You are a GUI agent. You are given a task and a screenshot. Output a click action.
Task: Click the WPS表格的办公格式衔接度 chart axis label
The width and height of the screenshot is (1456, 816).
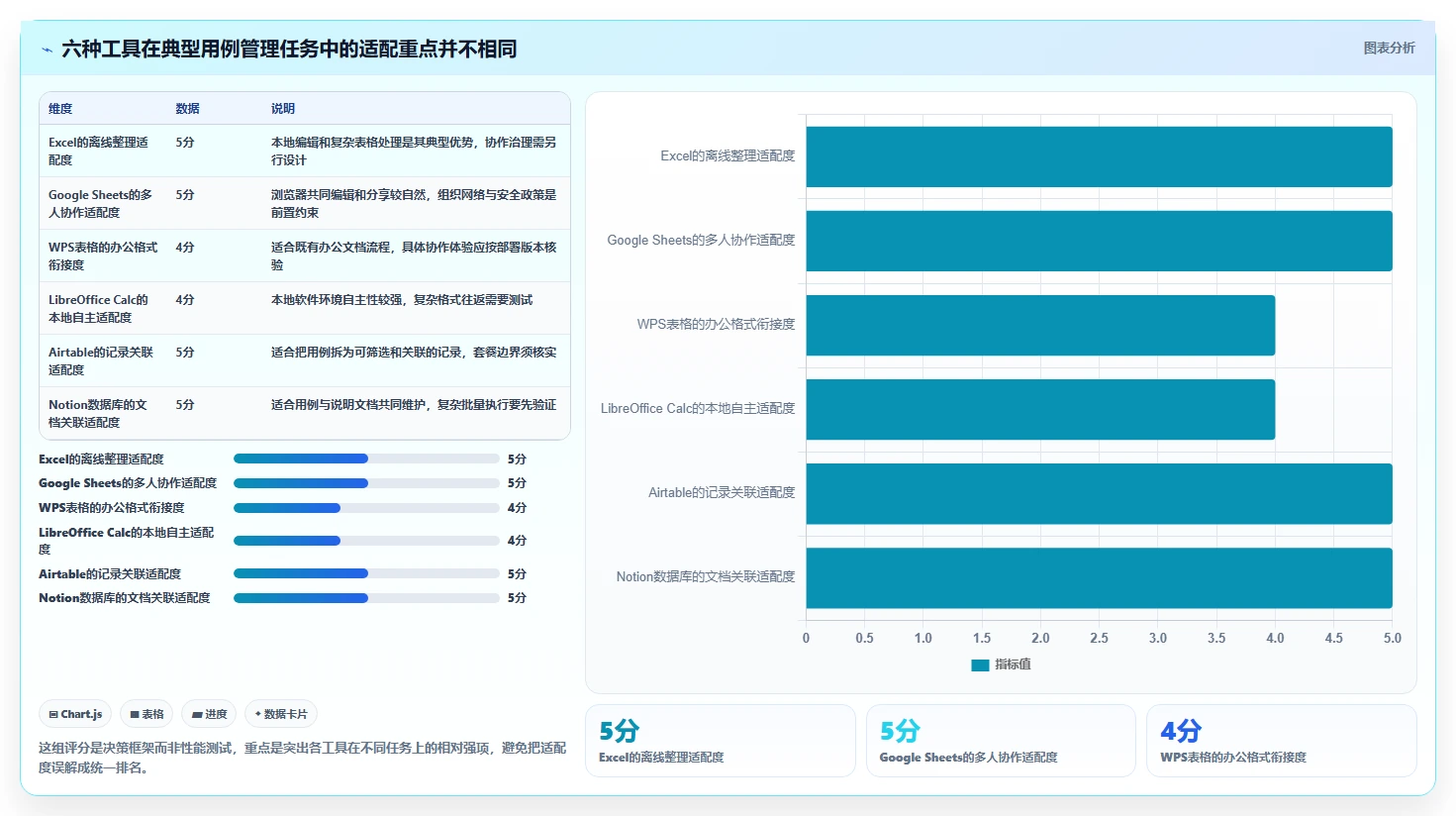coord(716,325)
